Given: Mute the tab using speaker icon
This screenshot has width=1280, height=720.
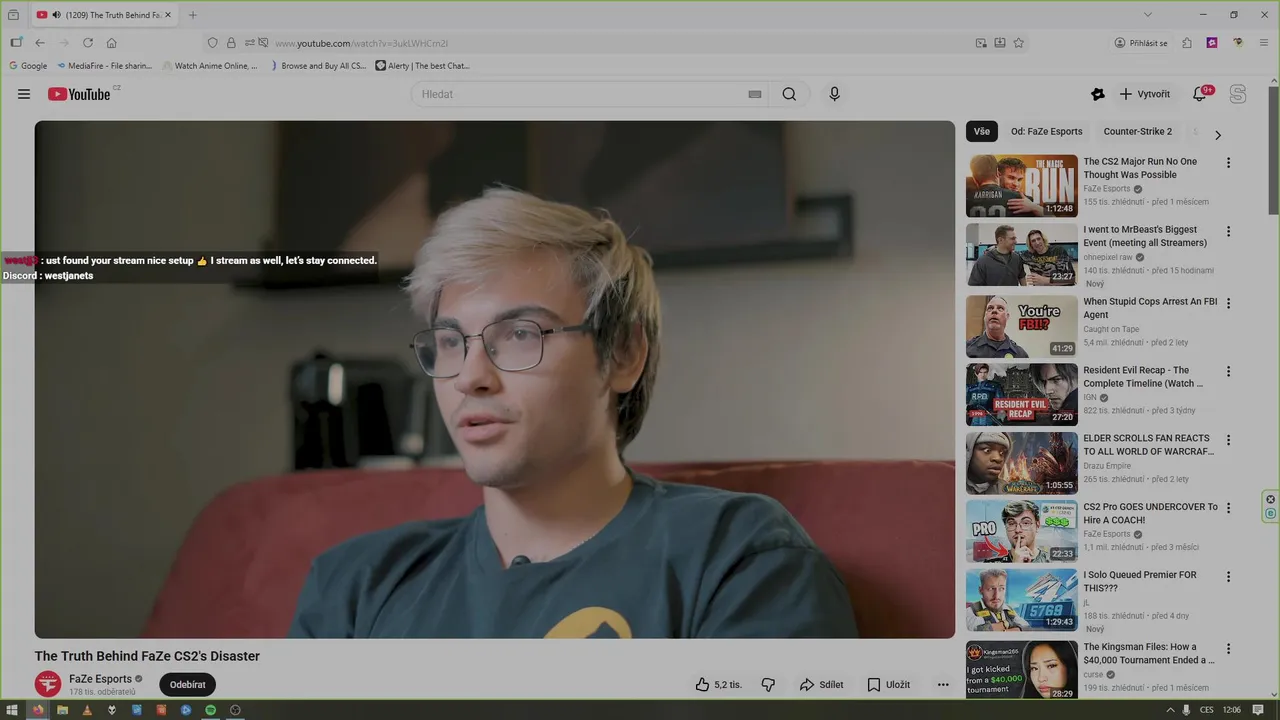Looking at the screenshot, I should [x=55, y=15].
